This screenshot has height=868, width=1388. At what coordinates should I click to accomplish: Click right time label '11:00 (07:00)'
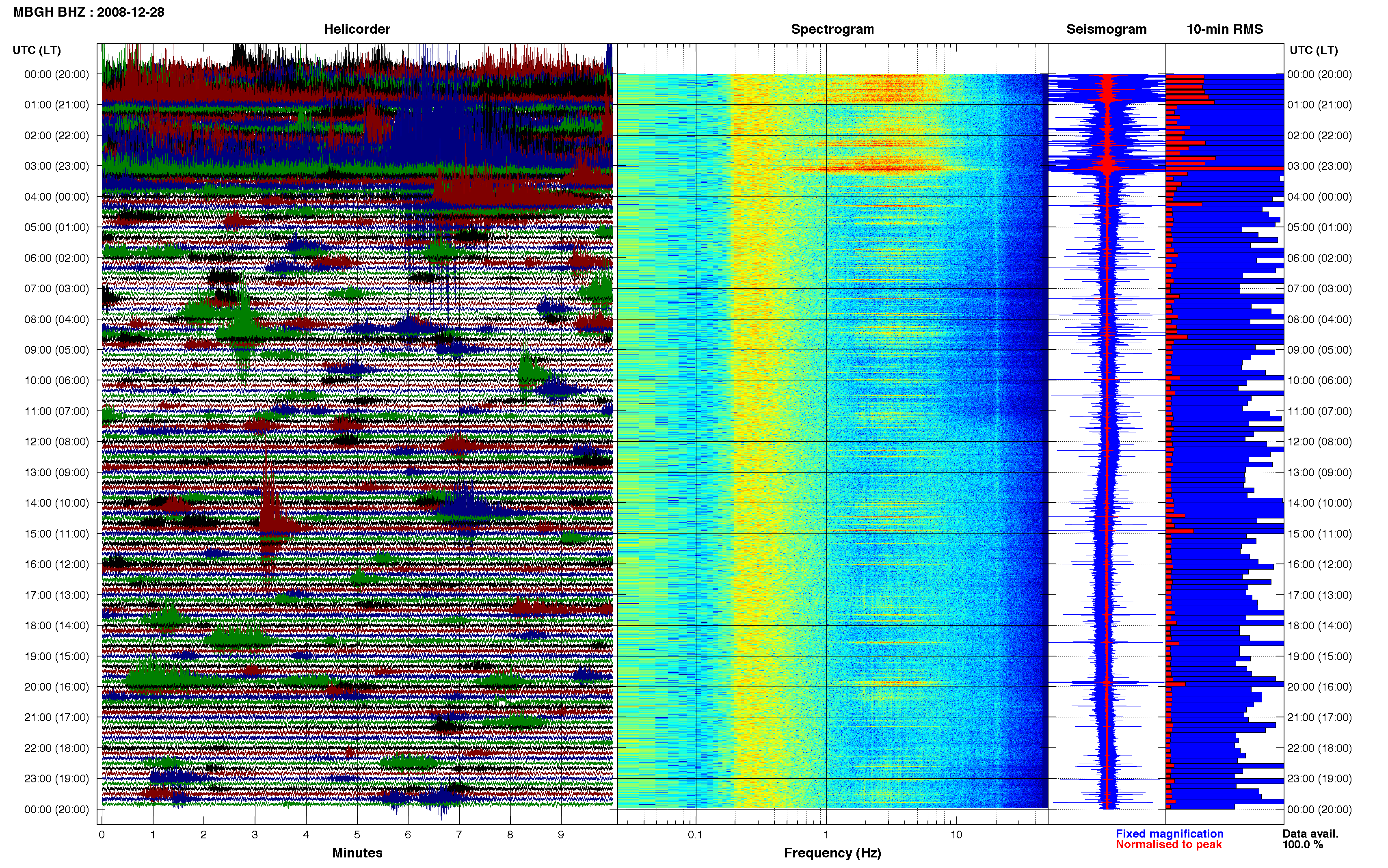(1319, 411)
